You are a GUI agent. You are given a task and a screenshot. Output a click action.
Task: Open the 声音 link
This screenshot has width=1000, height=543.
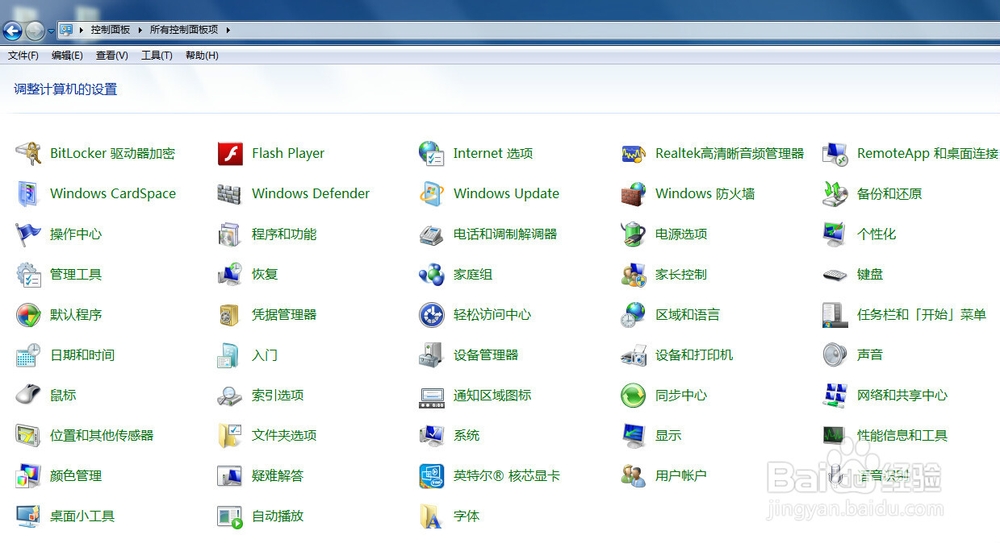click(870, 355)
